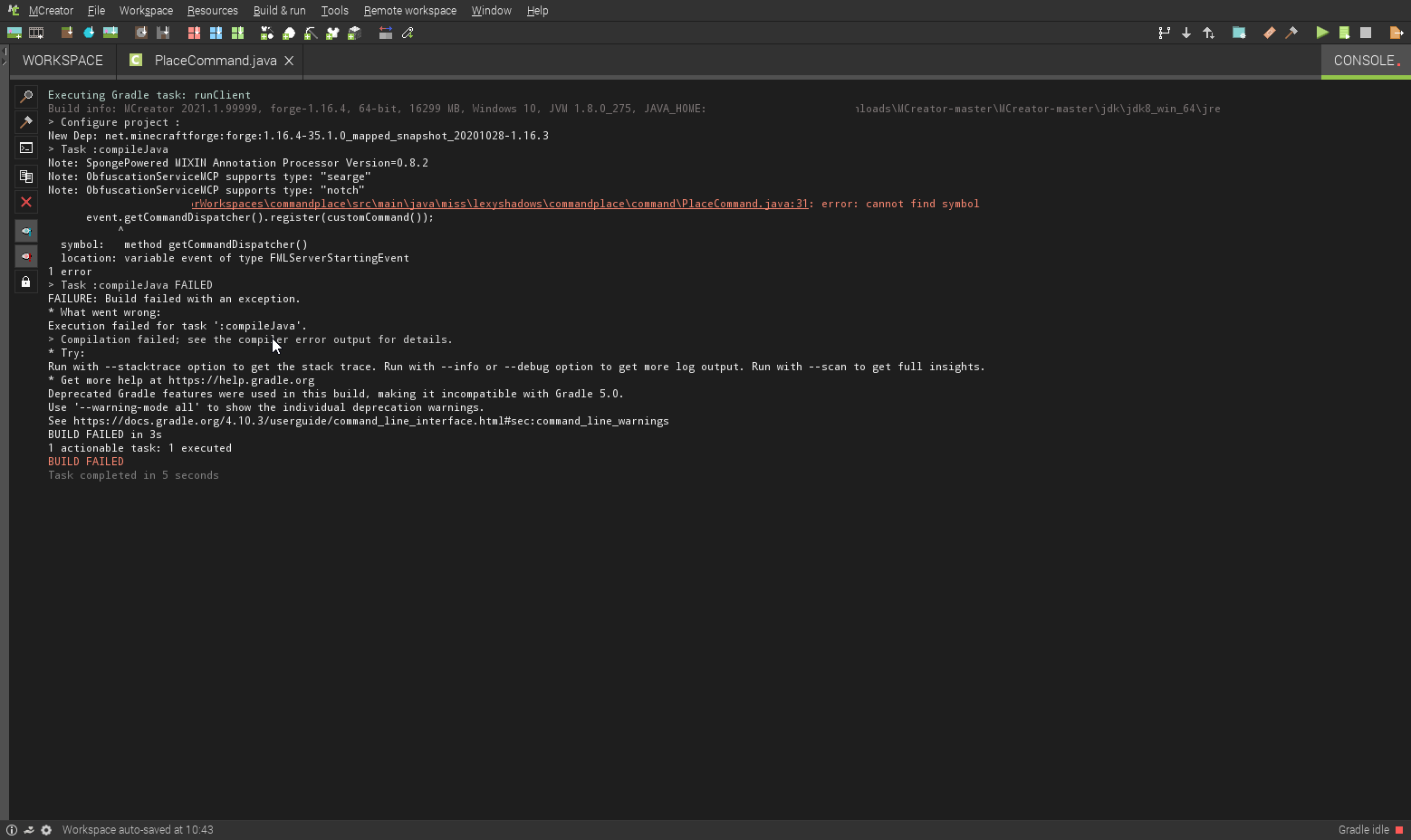Open the Remote workspace menu
This screenshot has height=840, width=1411.
[409, 11]
